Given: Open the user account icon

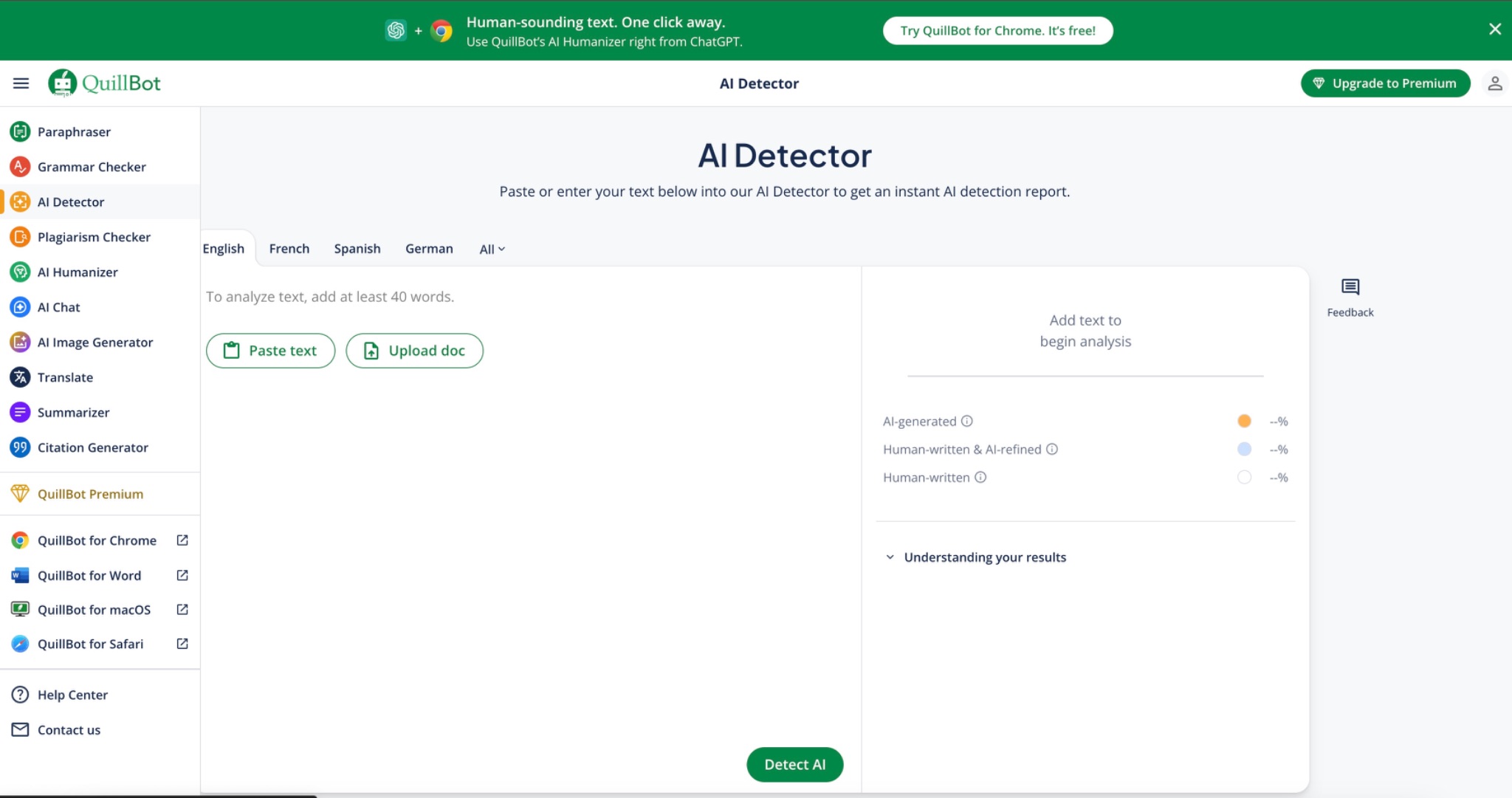Looking at the screenshot, I should (x=1496, y=83).
